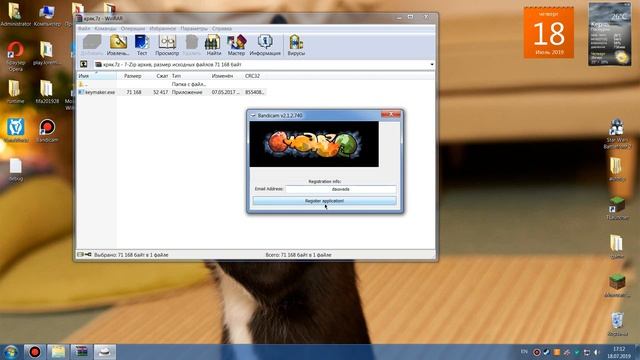Click the 52 417 packed size cell
Viewport: 640px width, 360px height.
click(160, 92)
